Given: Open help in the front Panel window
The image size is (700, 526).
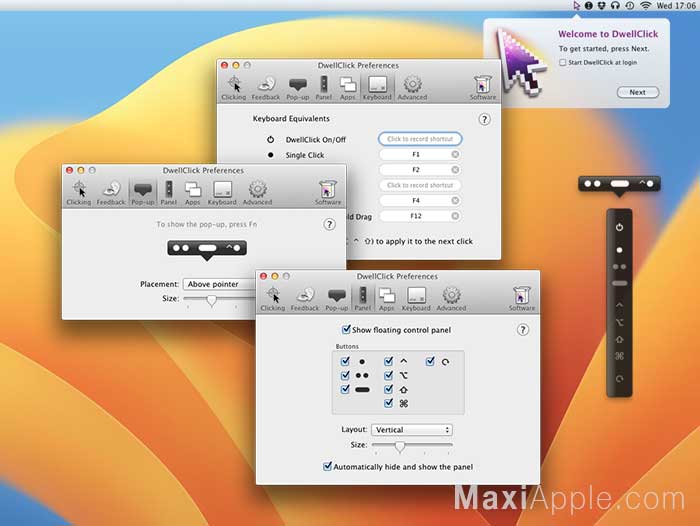Looking at the screenshot, I should [x=523, y=330].
